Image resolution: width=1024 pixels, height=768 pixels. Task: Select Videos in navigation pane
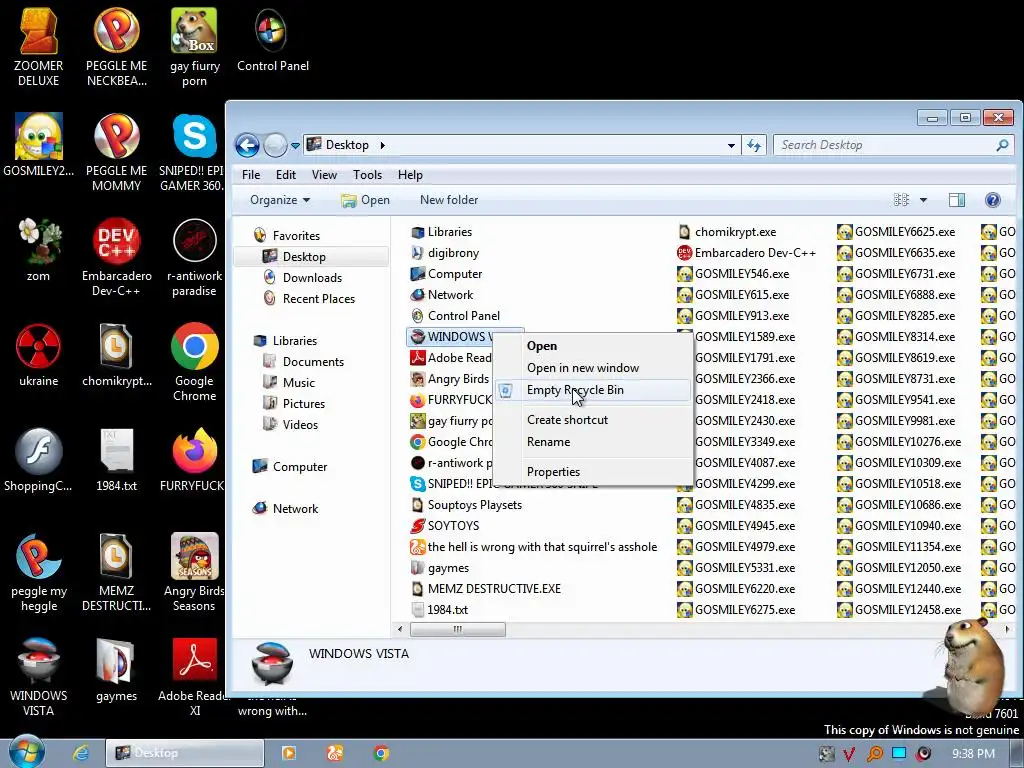pyautogui.click(x=300, y=424)
